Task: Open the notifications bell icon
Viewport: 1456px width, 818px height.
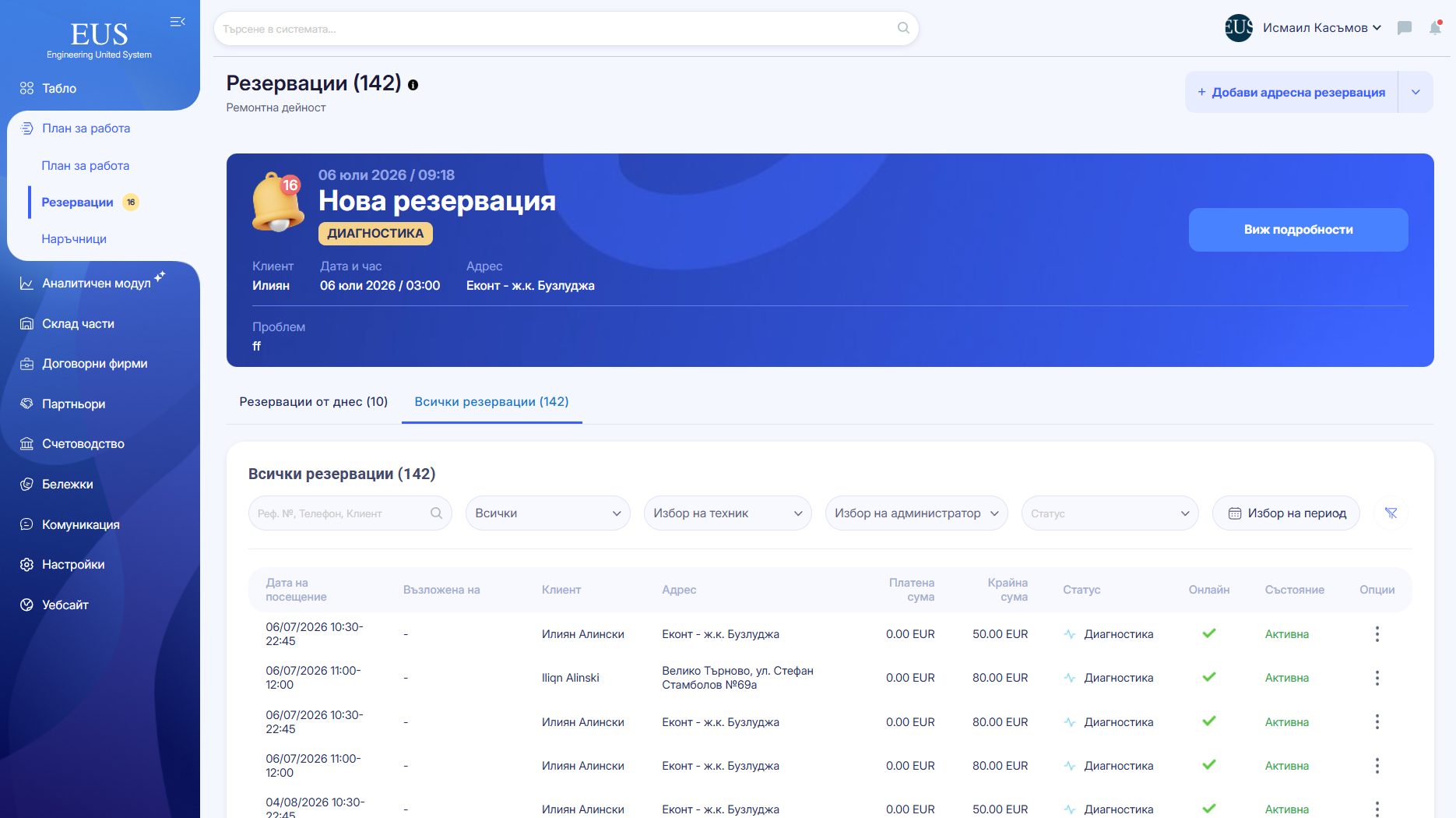Action: pos(1435,28)
